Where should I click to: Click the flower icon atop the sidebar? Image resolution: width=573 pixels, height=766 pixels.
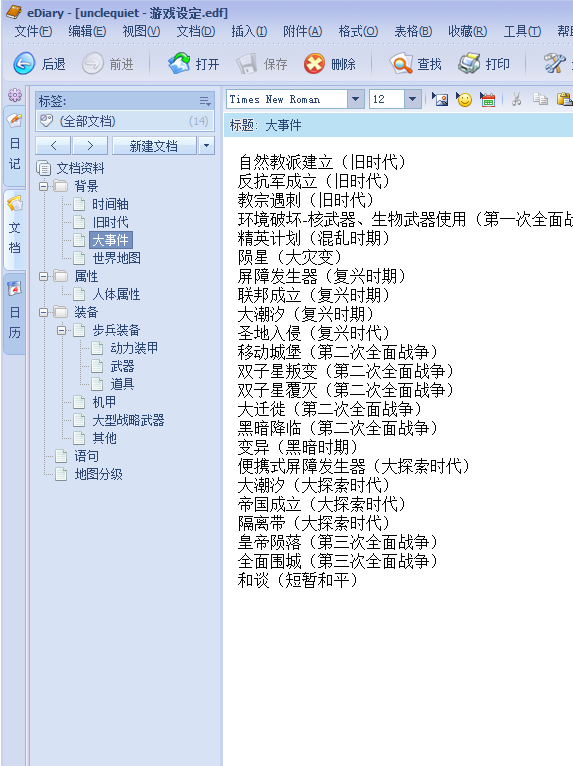pos(15,95)
